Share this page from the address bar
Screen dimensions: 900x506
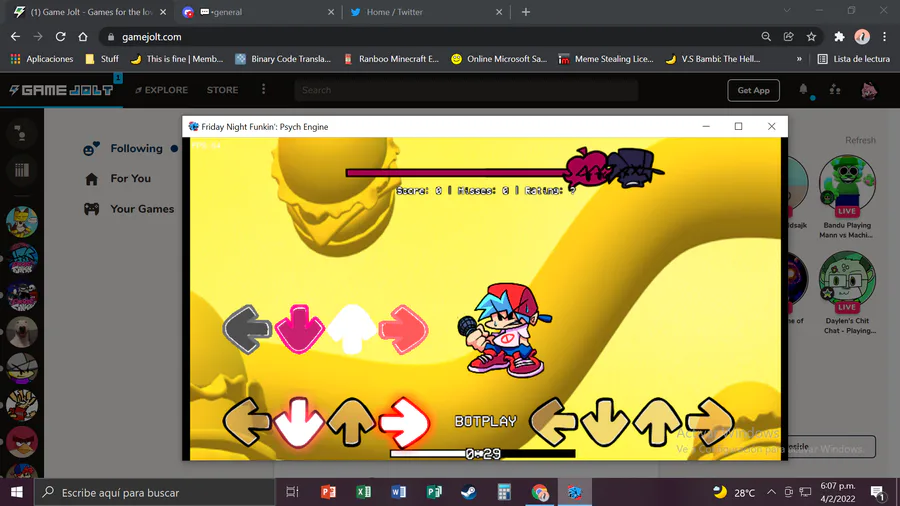[x=789, y=37]
